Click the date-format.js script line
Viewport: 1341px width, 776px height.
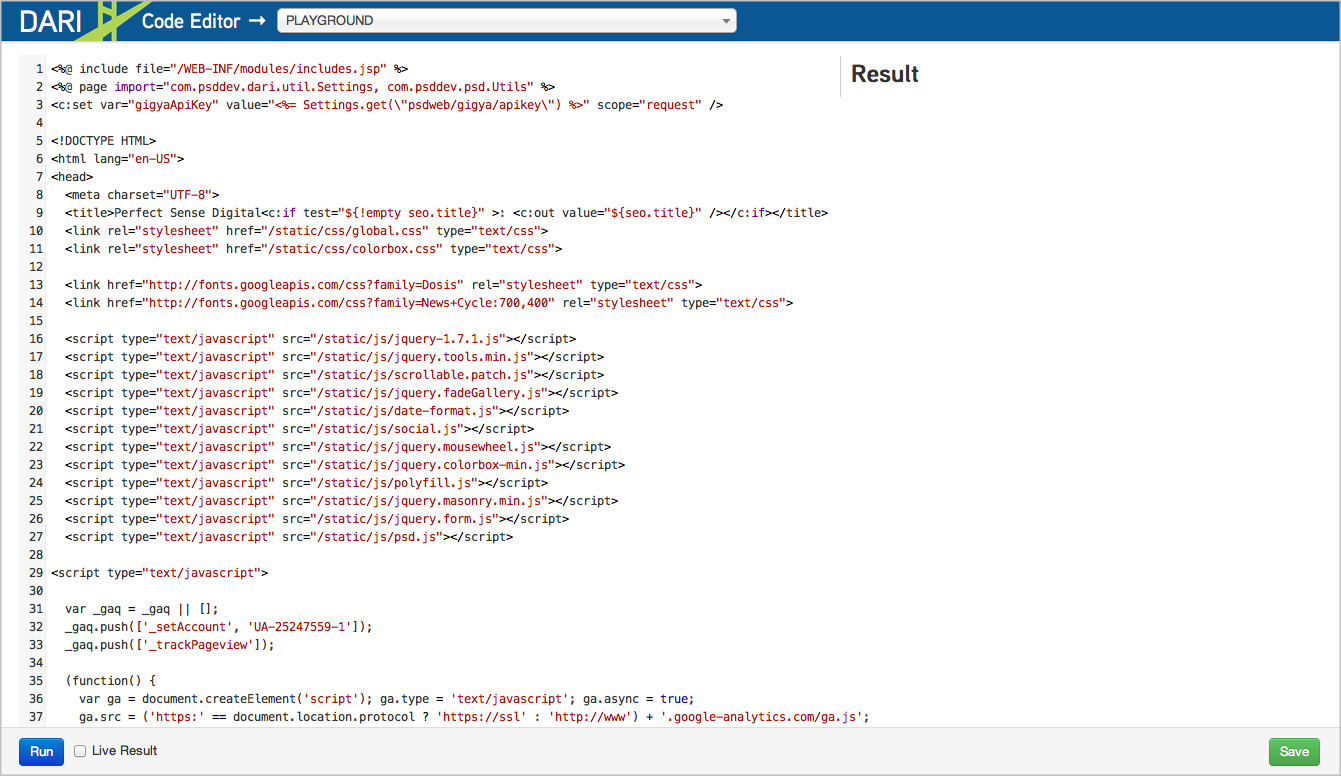317,411
